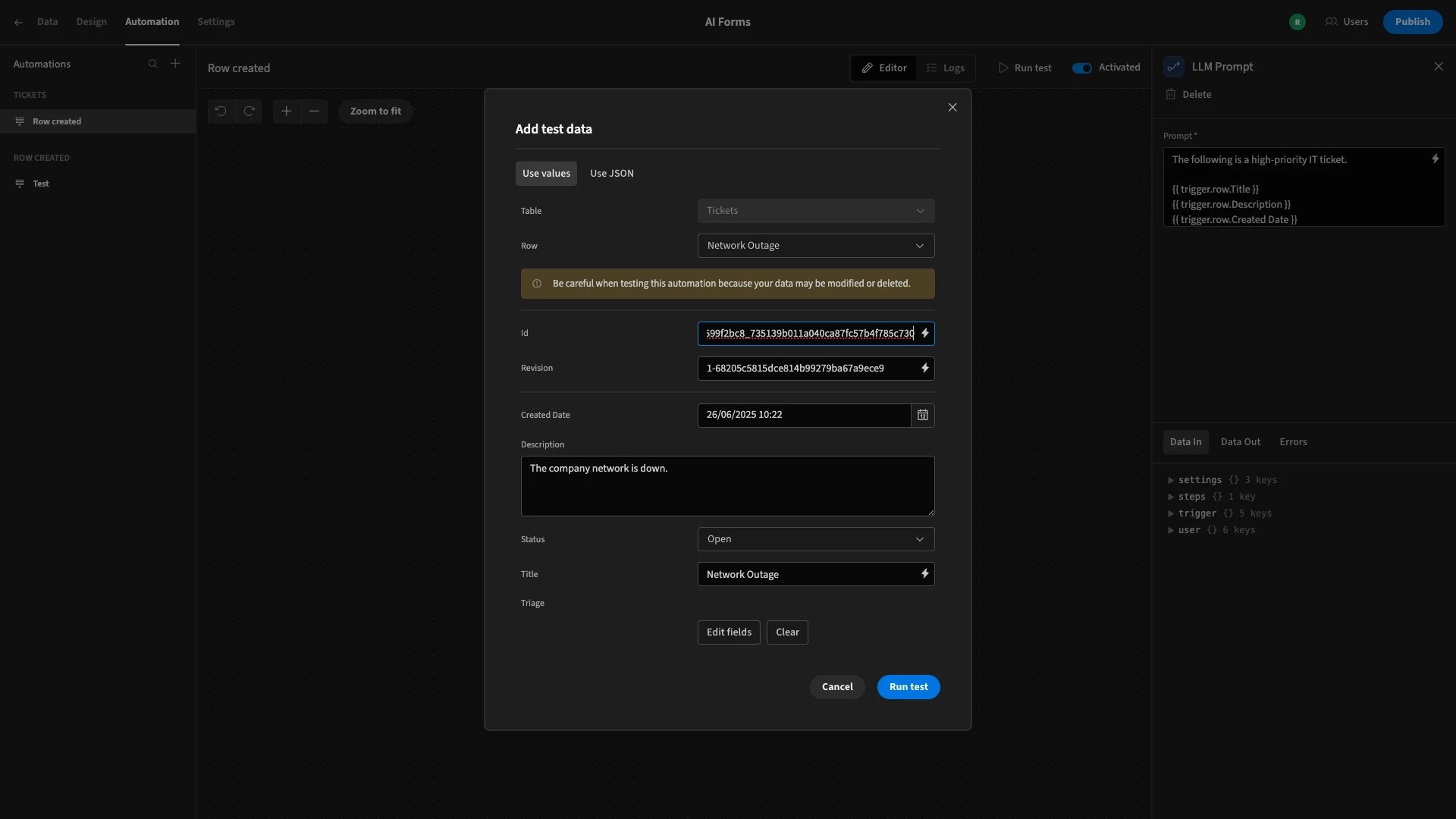Screen dimensions: 1456x819
Task: Select the Test automation in sidebar
Action: point(98,184)
